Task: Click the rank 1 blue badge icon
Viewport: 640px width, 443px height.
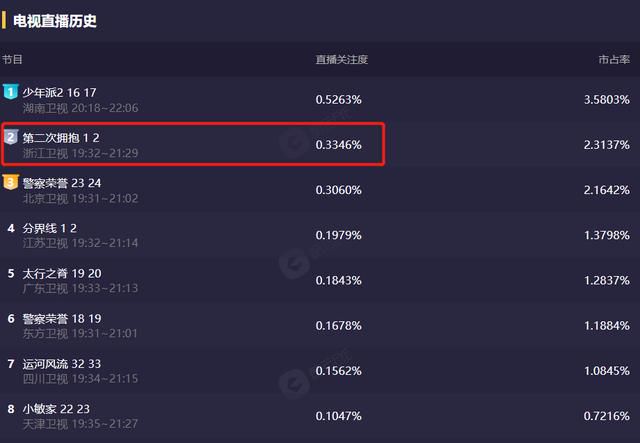Action: click(10, 92)
